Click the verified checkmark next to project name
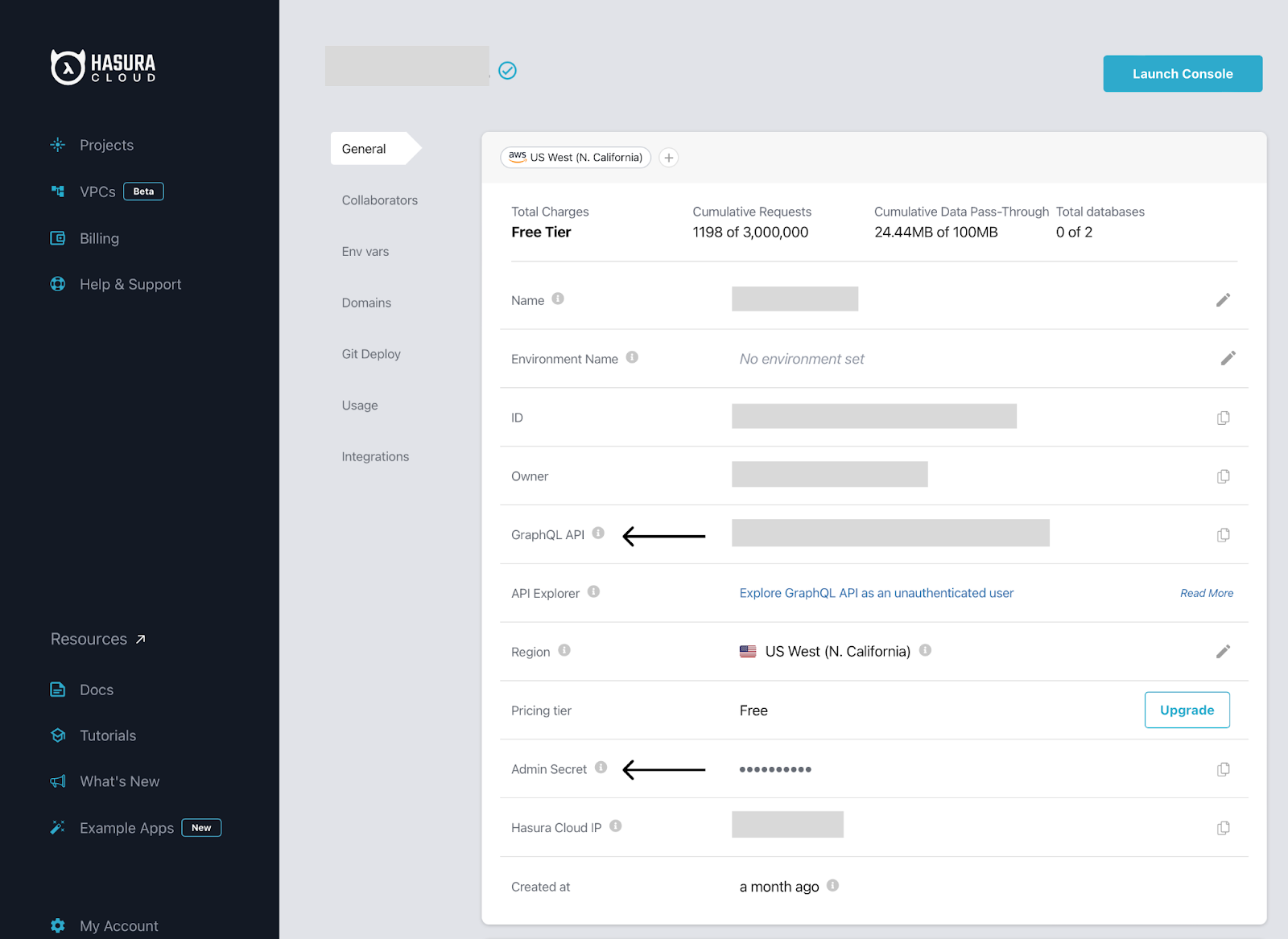 pyautogui.click(x=507, y=71)
